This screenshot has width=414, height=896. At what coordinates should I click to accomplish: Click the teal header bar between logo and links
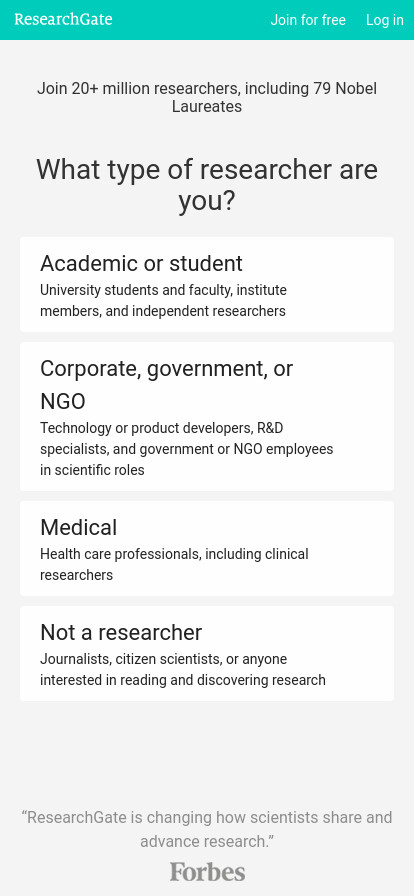[x=191, y=20]
